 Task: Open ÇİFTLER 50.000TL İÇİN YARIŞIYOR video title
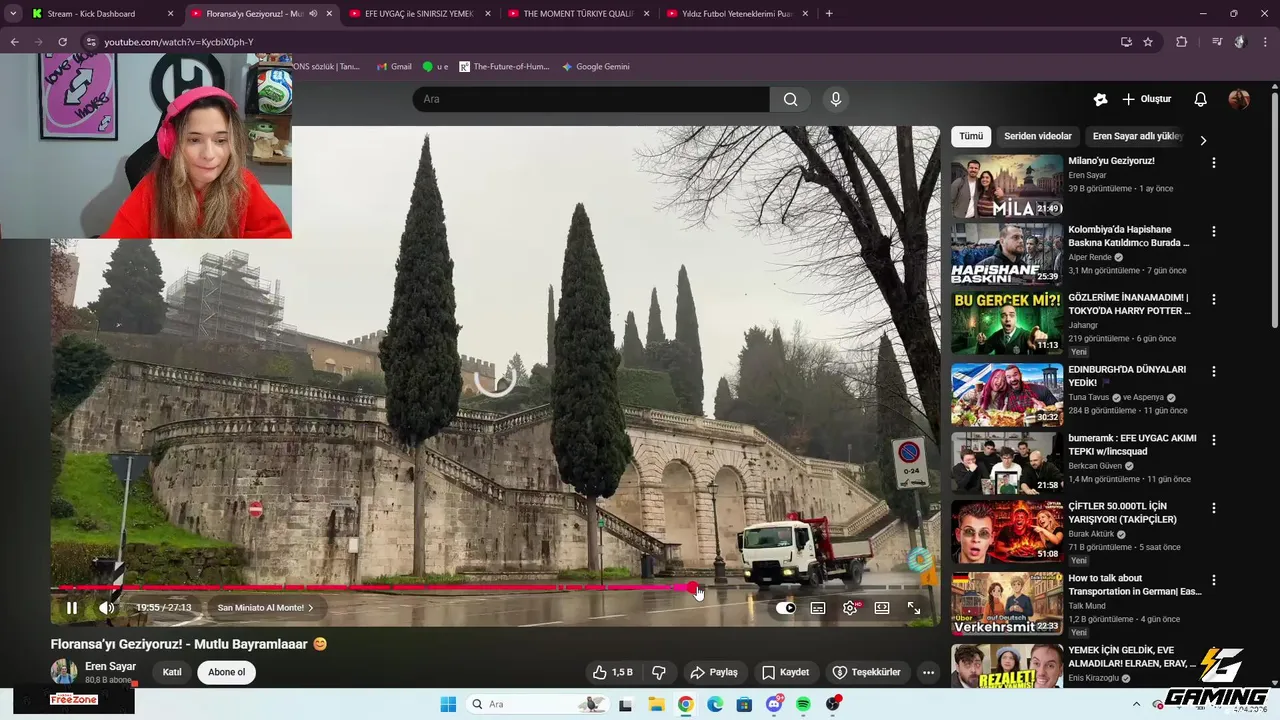[1122, 513]
